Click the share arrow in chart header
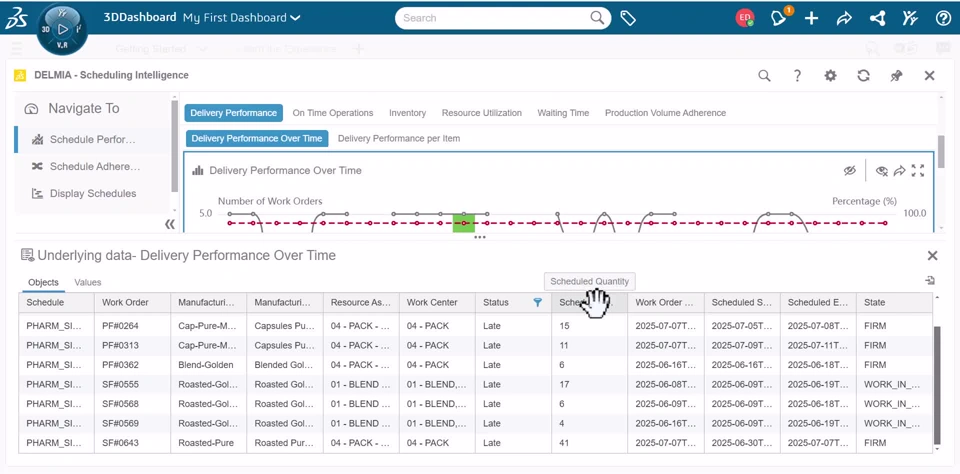 [x=899, y=171]
